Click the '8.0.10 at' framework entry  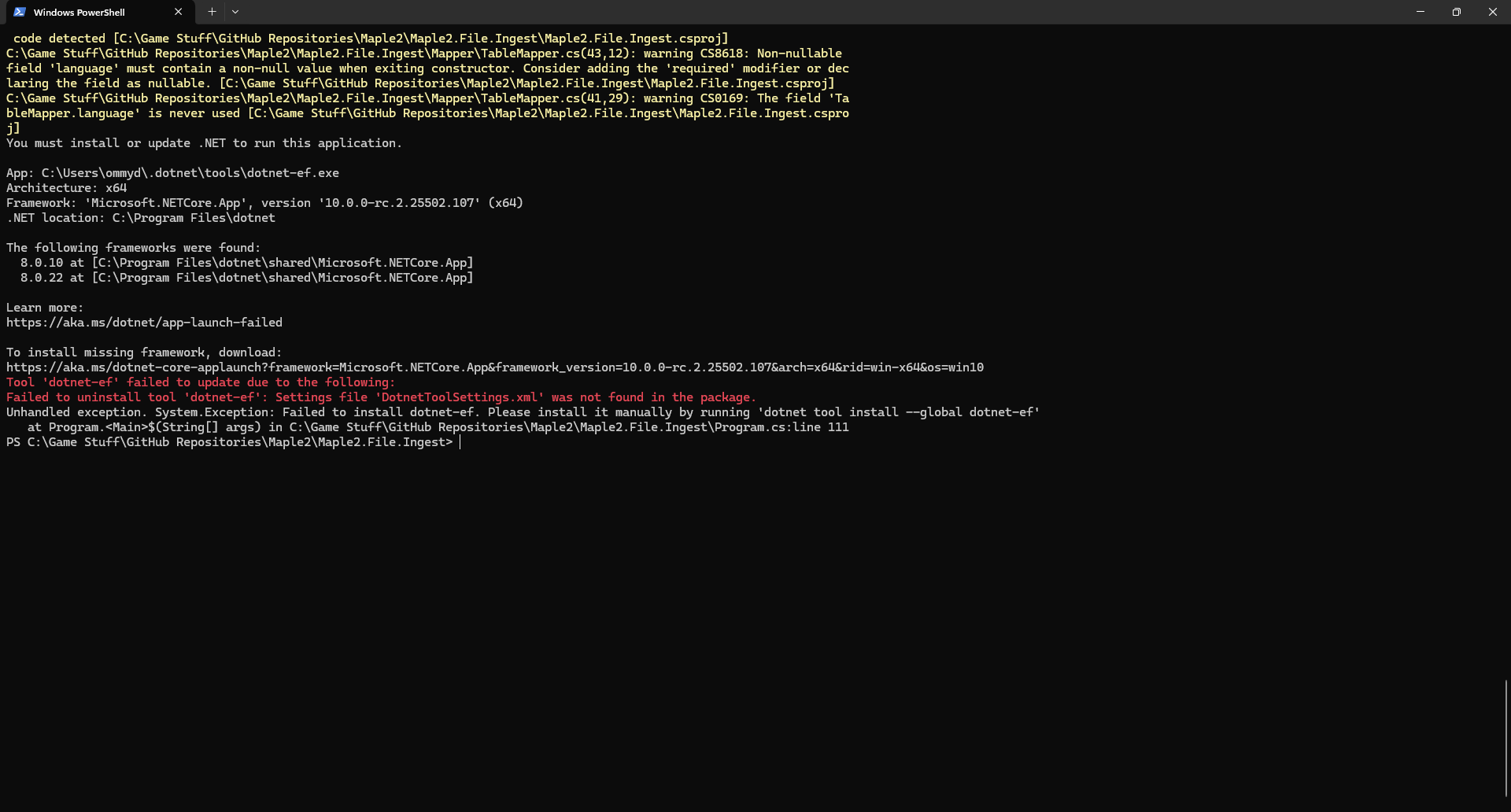[x=246, y=263]
